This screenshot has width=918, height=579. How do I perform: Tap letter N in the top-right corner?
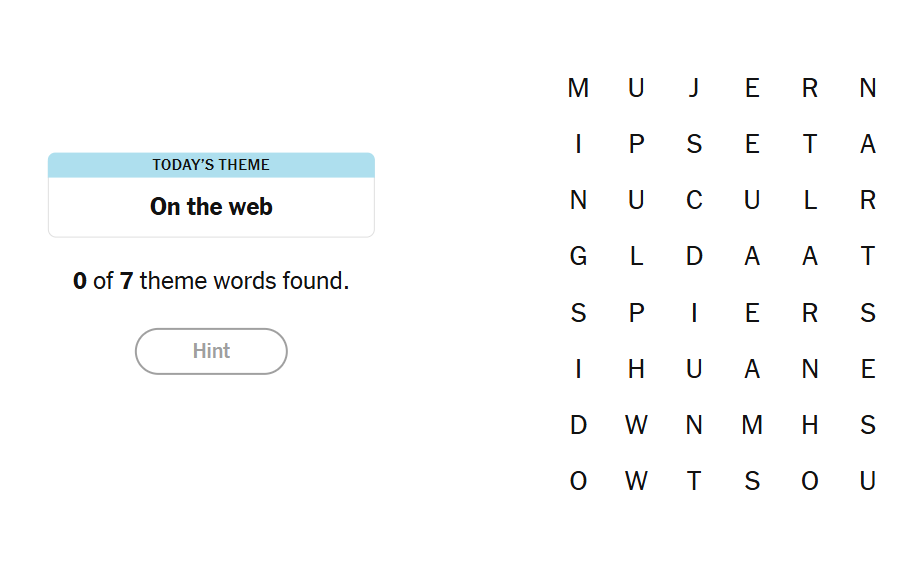tap(868, 88)
